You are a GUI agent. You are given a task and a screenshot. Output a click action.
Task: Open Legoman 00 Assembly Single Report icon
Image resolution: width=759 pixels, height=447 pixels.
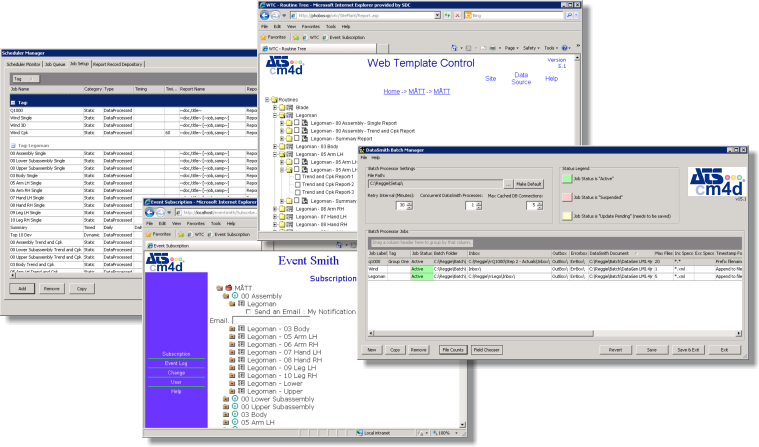pyautogui.click(x=305, y=123)
